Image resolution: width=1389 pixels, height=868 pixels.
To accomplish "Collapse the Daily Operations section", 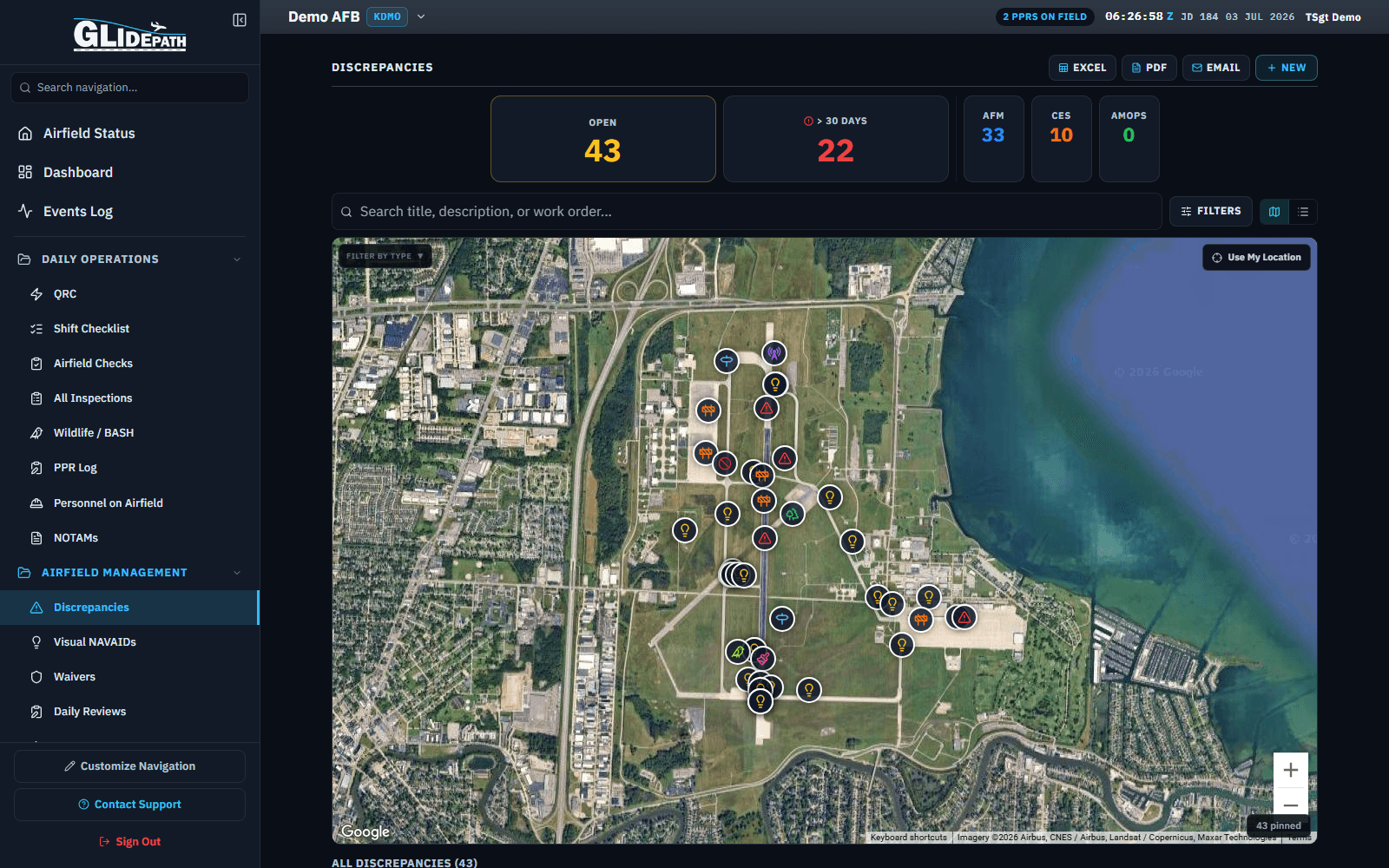I will pos(129,259).
